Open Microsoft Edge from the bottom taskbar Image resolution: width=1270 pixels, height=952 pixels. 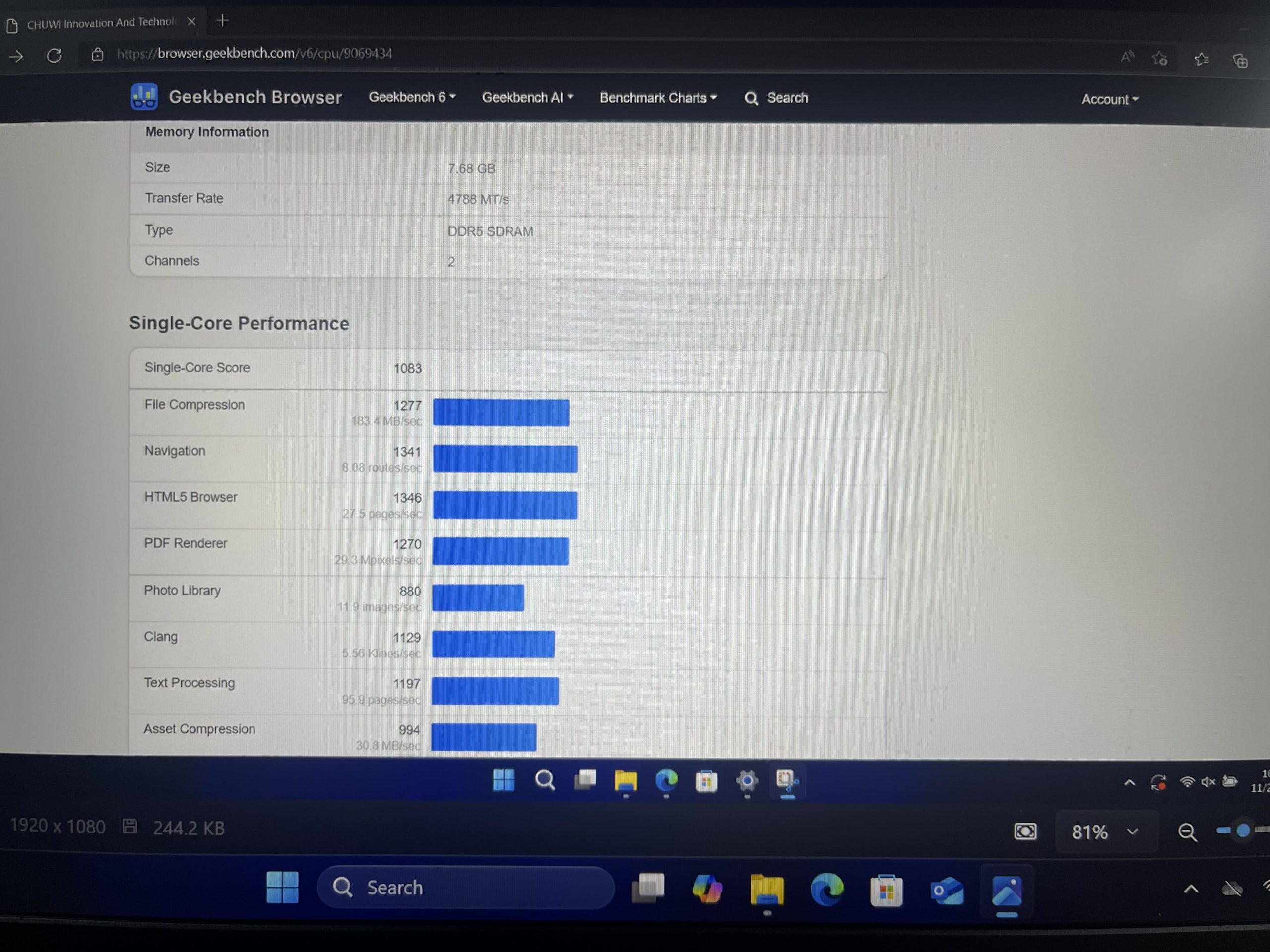827,890
